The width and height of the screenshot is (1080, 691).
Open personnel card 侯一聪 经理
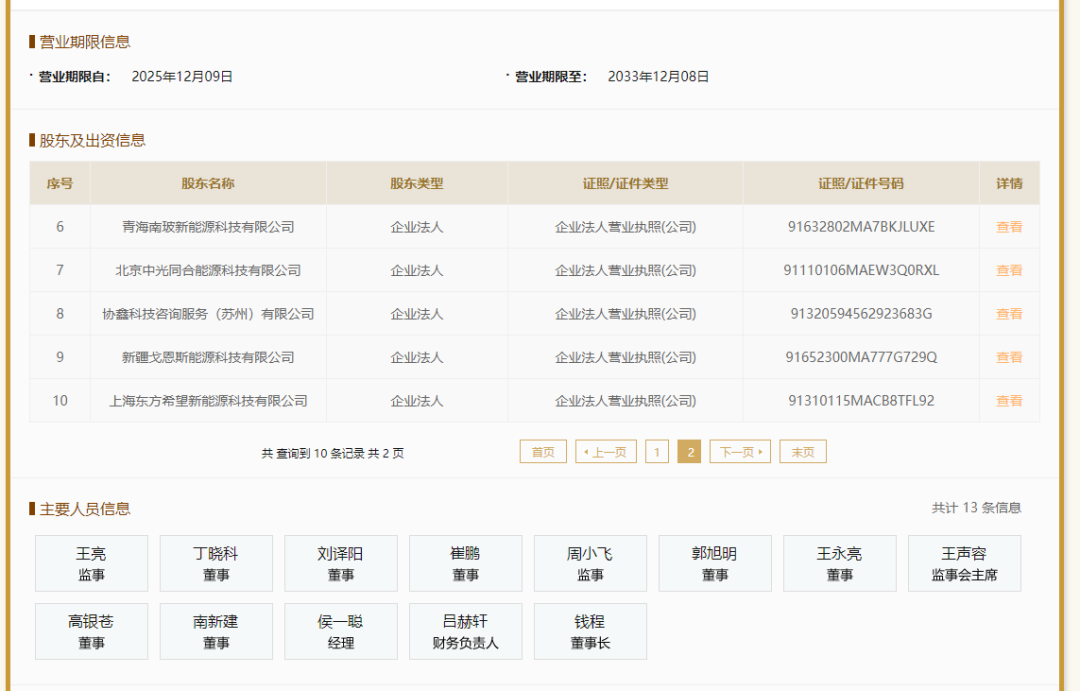(341, 631)
